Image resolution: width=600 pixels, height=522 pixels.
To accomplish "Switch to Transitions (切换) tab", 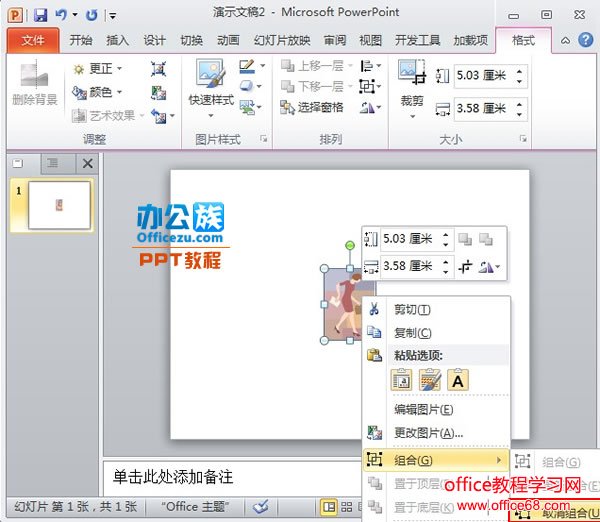I will pos(191,40).
